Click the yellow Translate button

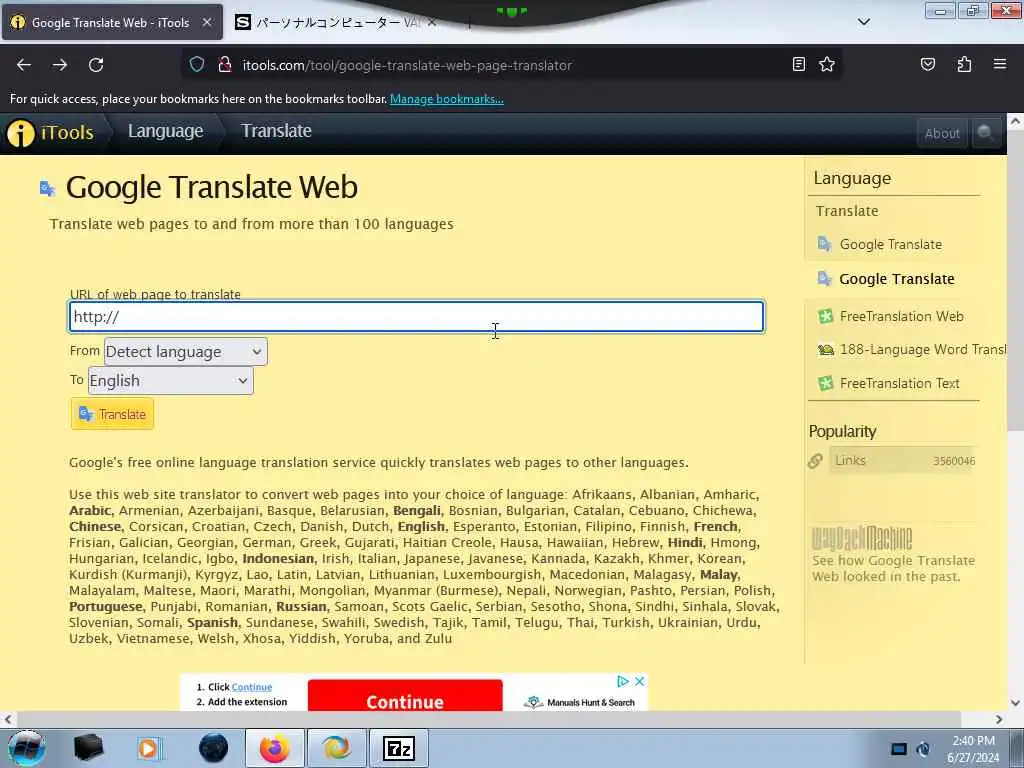[x=112, y=414]
